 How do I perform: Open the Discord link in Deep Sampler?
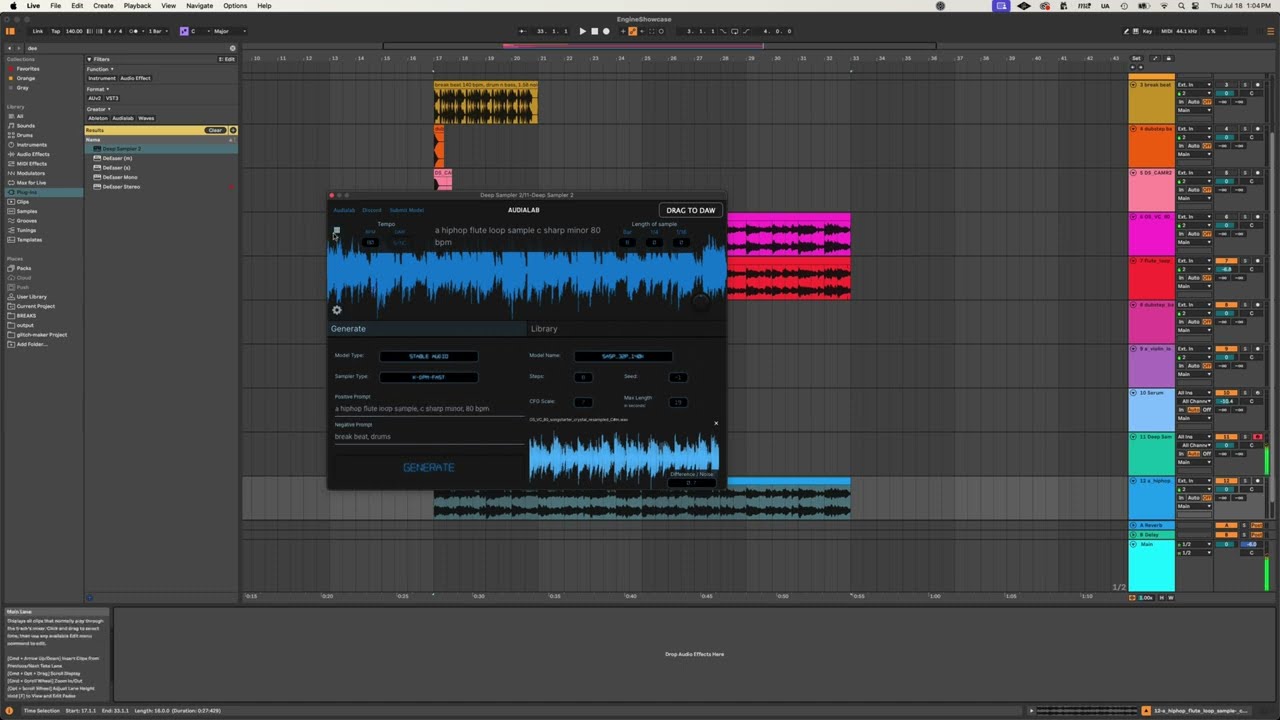pos(372,210)
